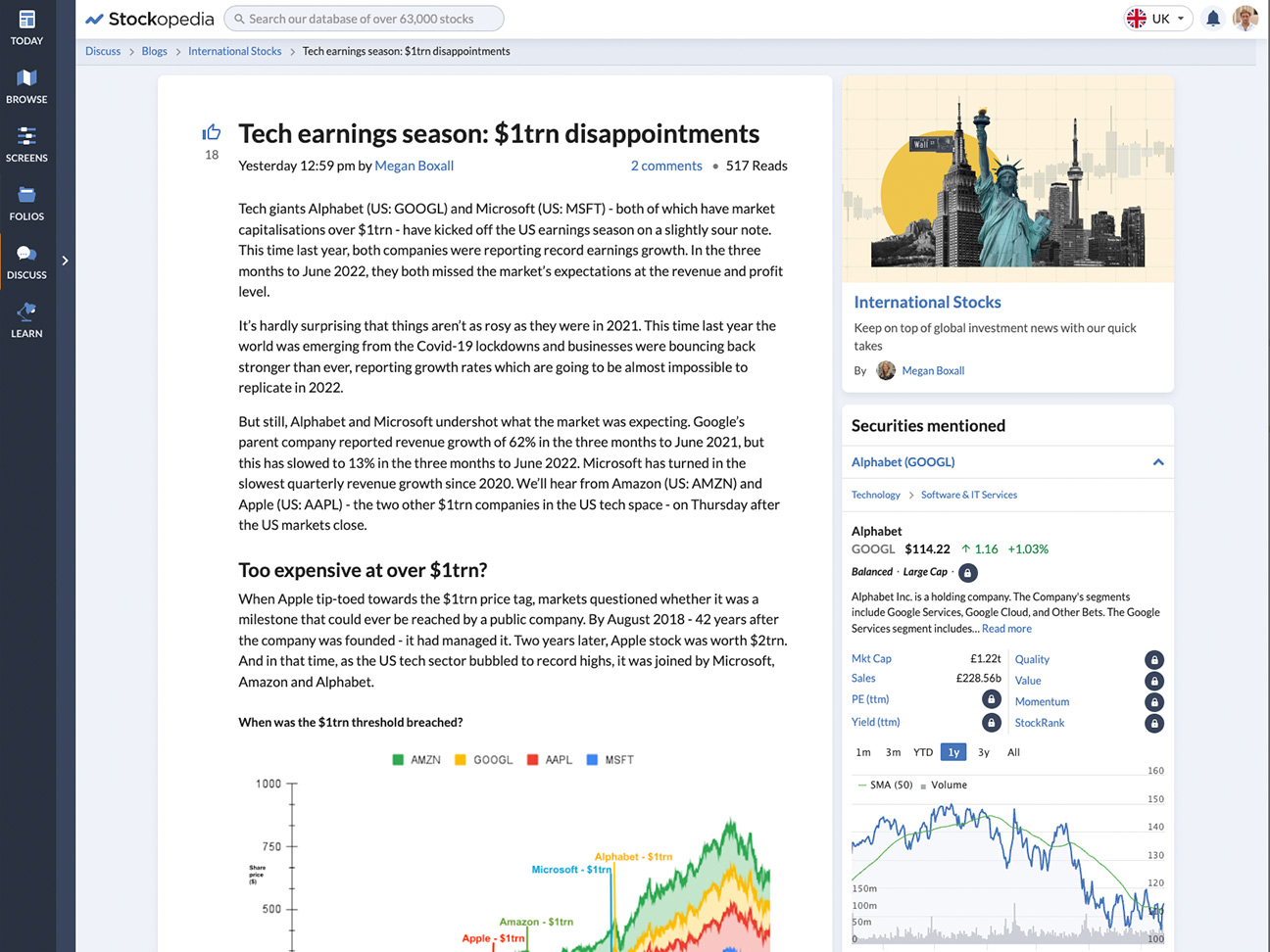Toggle the Volume chart series
Screen dimensions: 1270x952
point(944,785)
